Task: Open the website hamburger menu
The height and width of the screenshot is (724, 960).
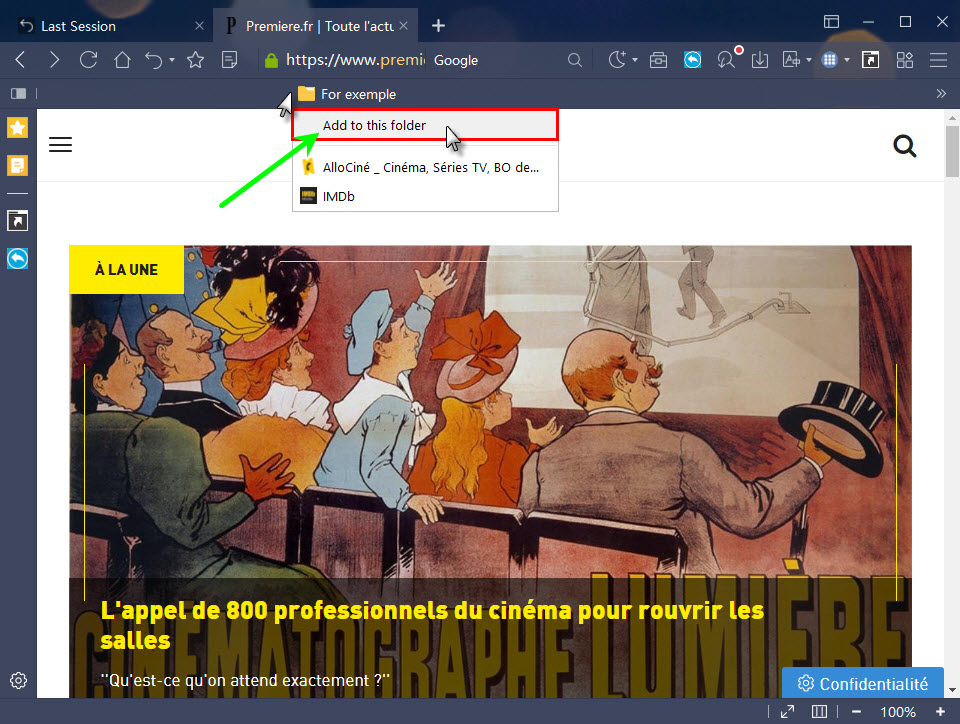Action: (61, 145)
